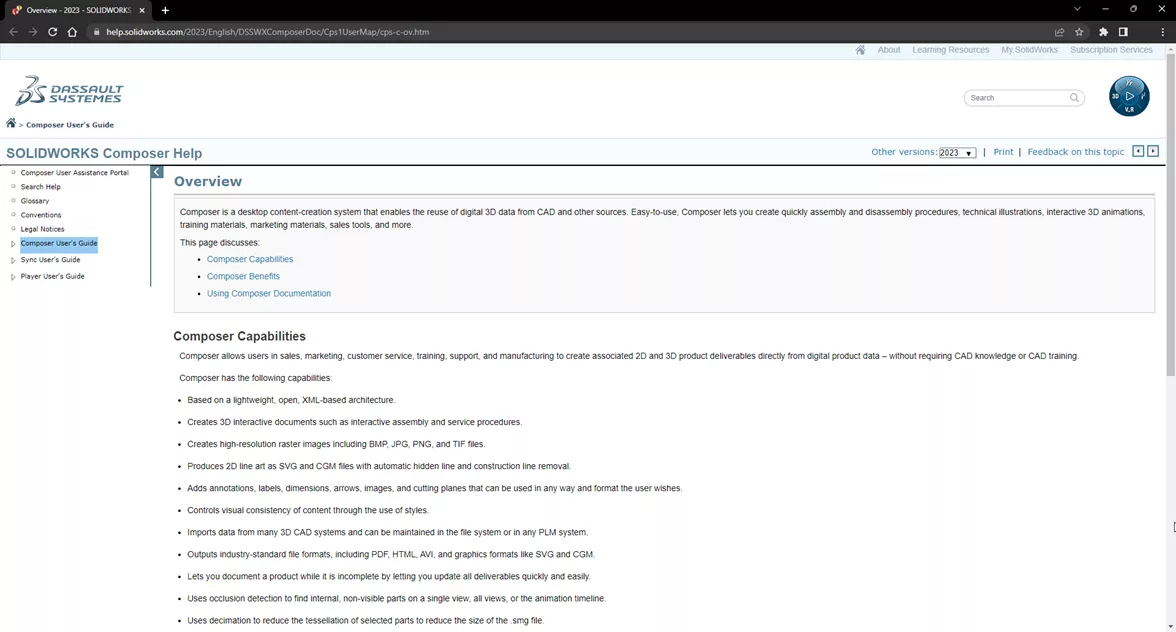Click Feedback on this topic
1176x632 pixels.
(x=1076, y=151)
